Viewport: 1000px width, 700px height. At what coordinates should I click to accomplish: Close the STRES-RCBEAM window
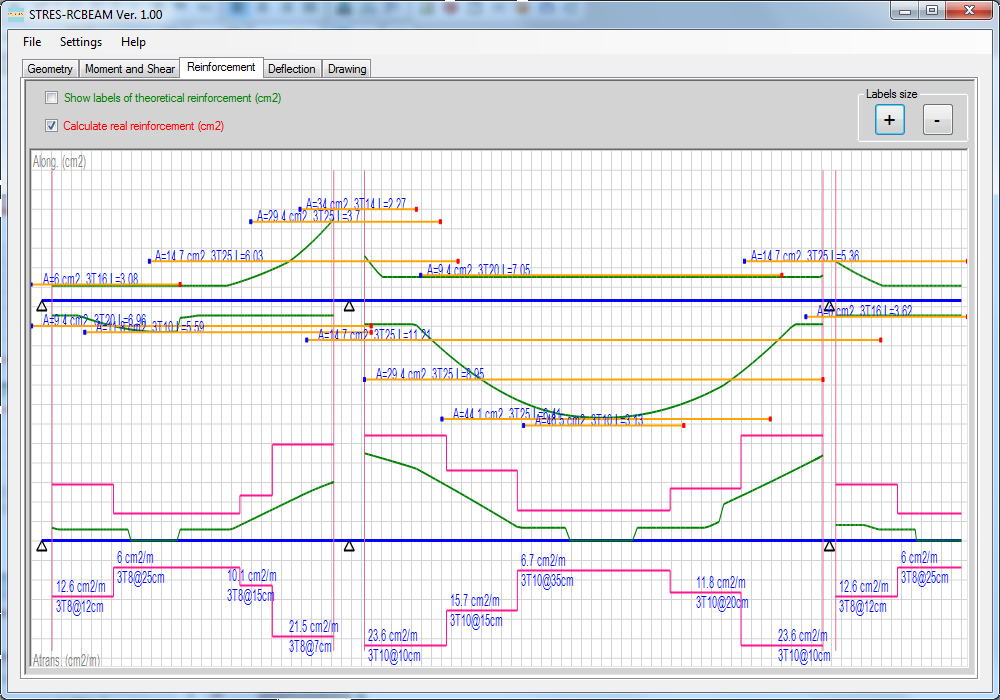coord(969,11)
